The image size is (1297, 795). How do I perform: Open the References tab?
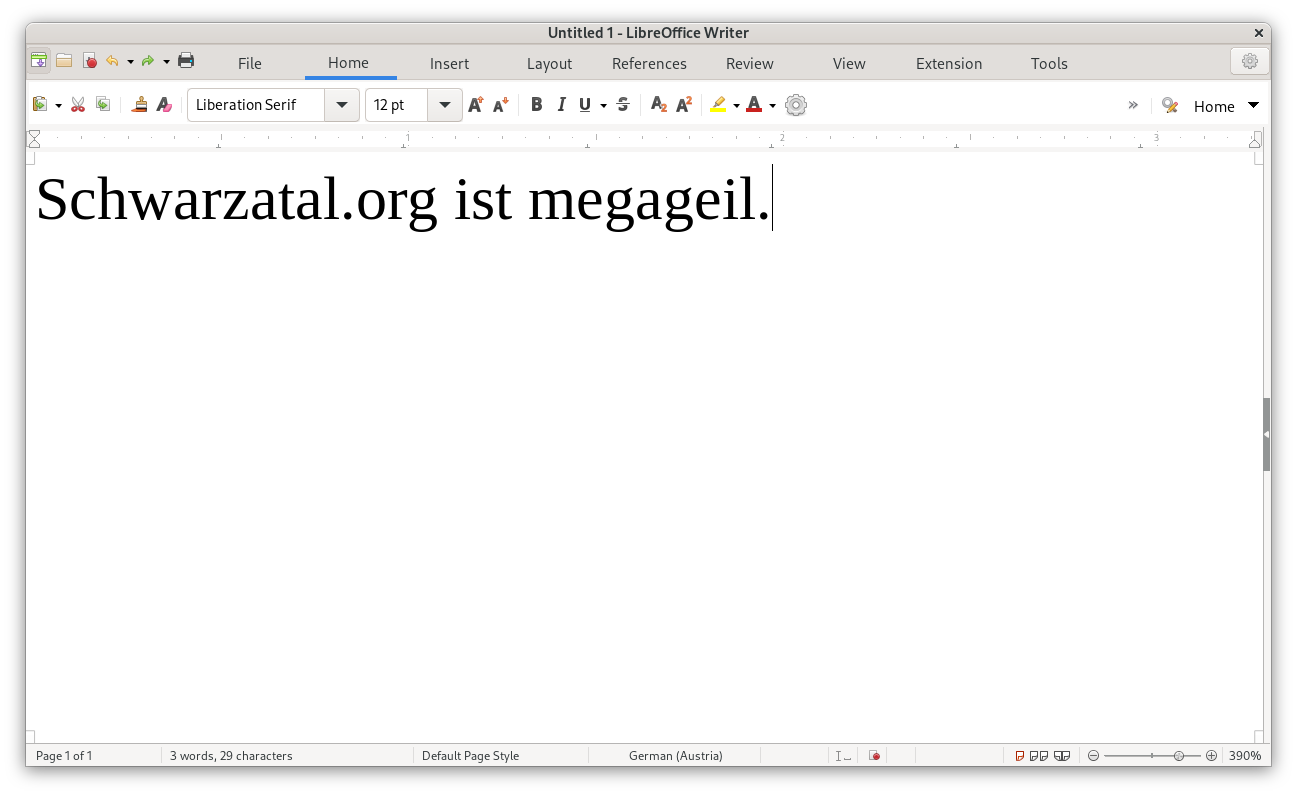[649, 63]
